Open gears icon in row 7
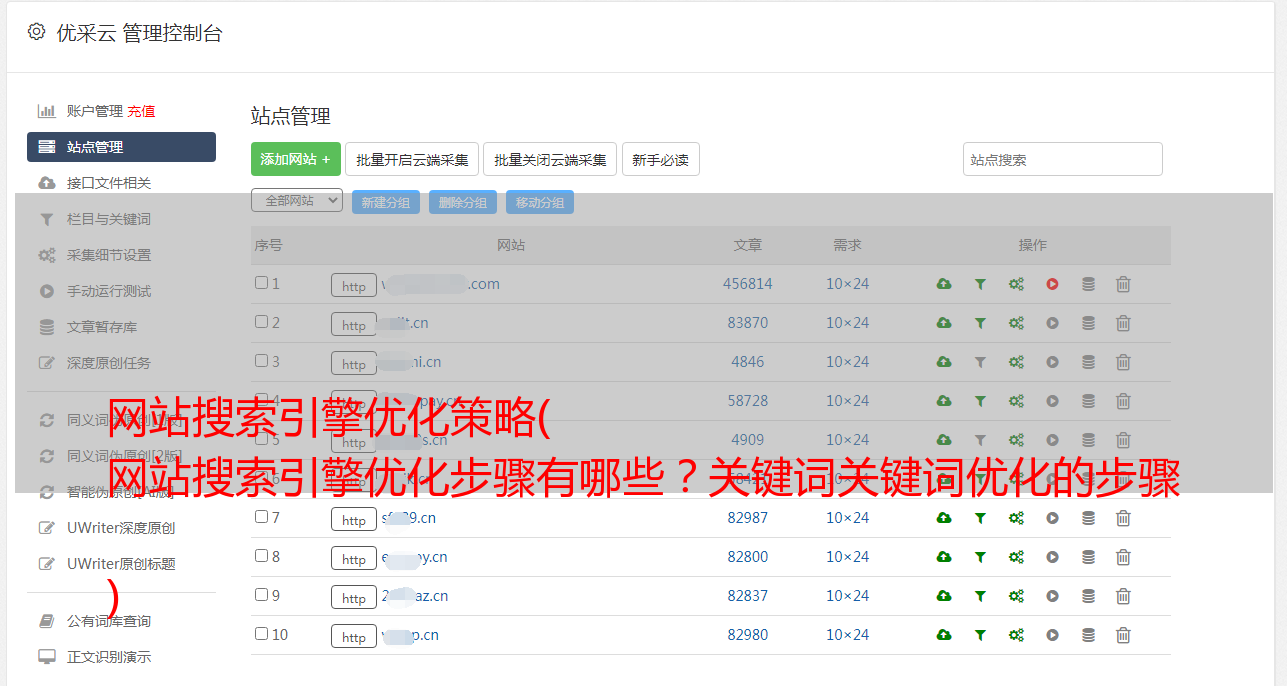Screen dimensions: 1287x686 (x=1016, y=518)
